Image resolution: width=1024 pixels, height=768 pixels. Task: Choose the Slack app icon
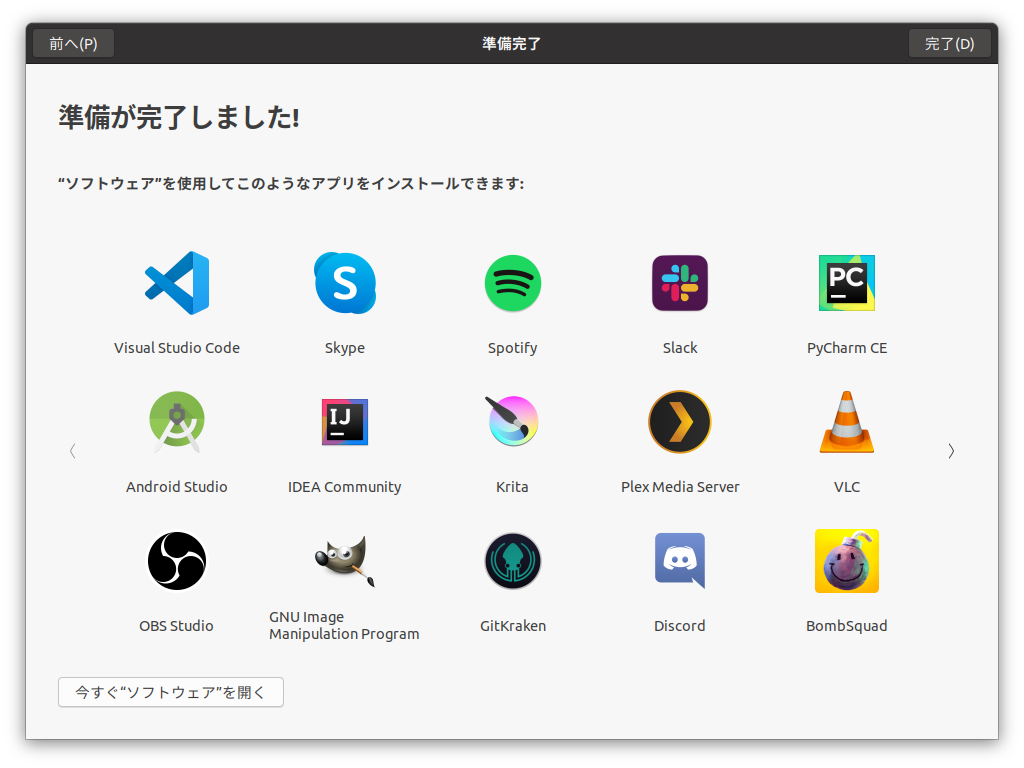point(680,283)
